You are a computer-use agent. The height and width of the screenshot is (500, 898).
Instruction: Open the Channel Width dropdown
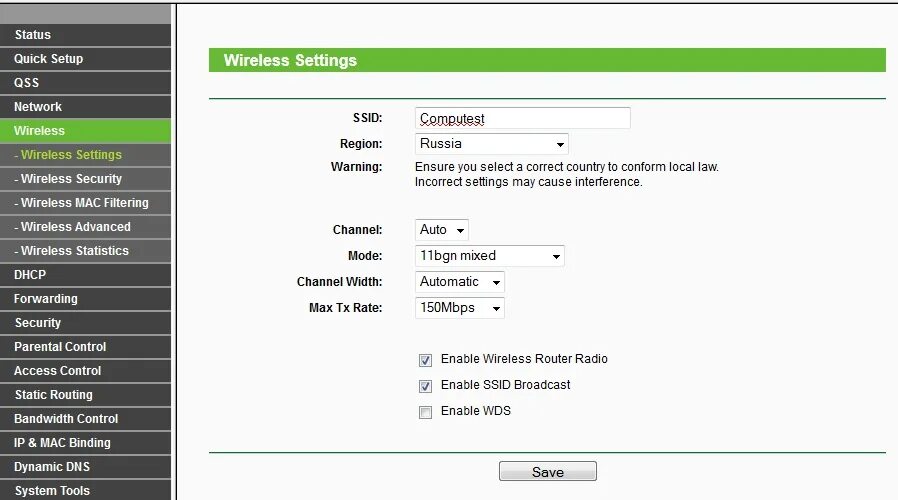[459, 282]
